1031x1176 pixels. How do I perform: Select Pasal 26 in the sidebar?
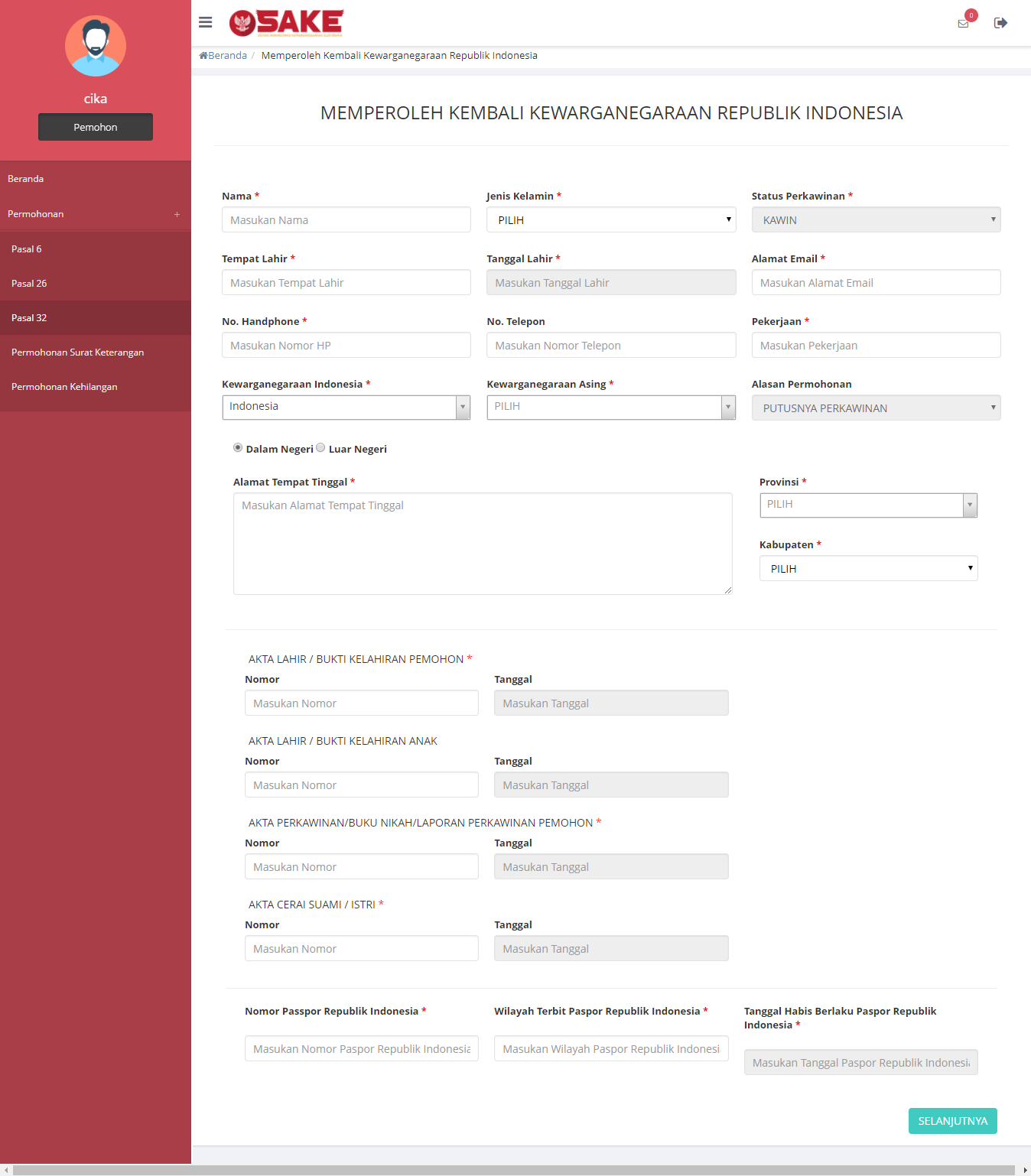(96, 283)
